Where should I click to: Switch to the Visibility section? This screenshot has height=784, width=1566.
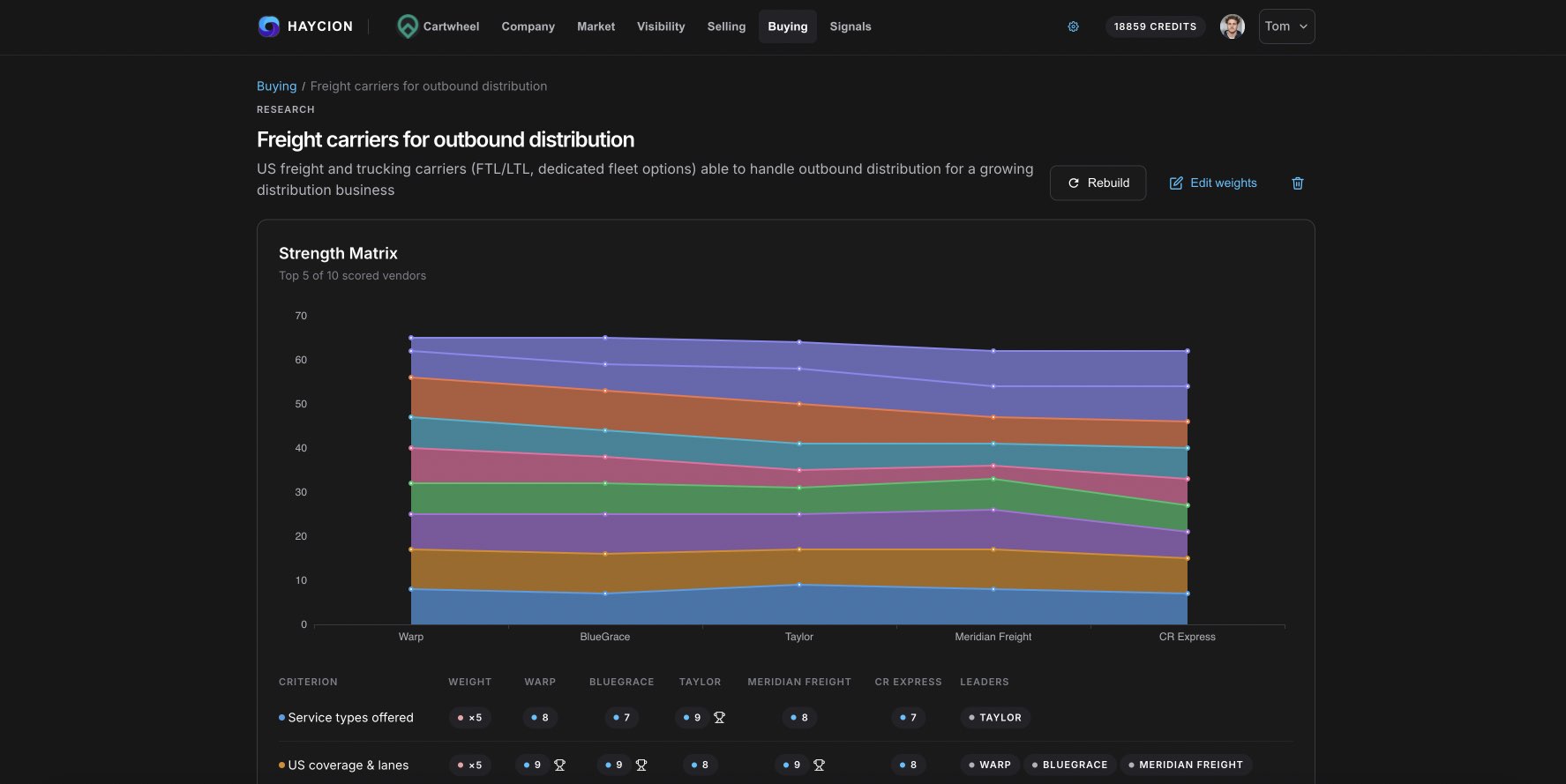coord(661,26)
